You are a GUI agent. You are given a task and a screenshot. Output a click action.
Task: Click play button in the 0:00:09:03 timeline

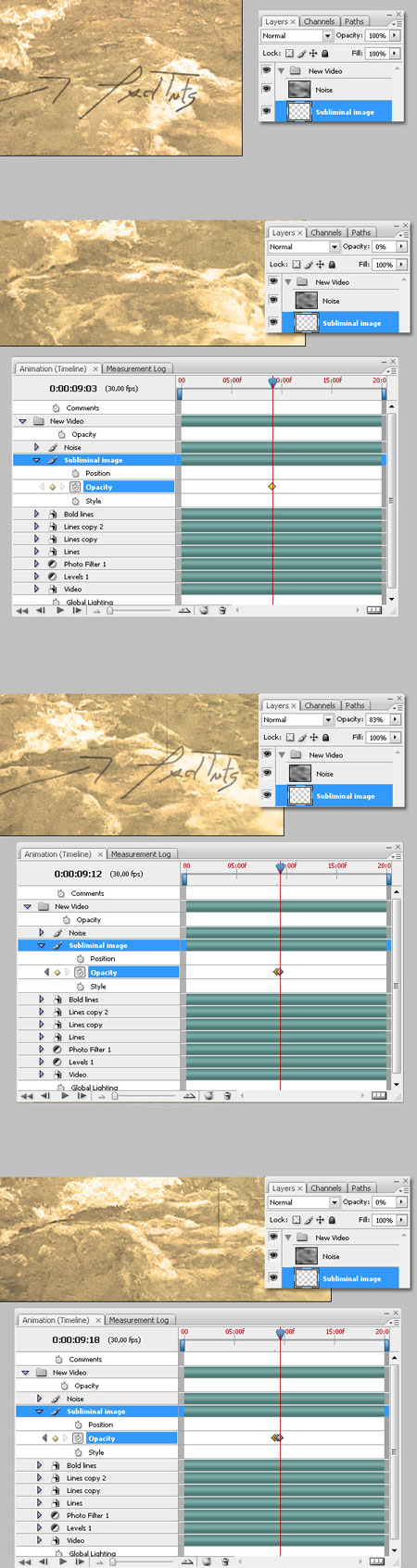click(x=60, y=610)
